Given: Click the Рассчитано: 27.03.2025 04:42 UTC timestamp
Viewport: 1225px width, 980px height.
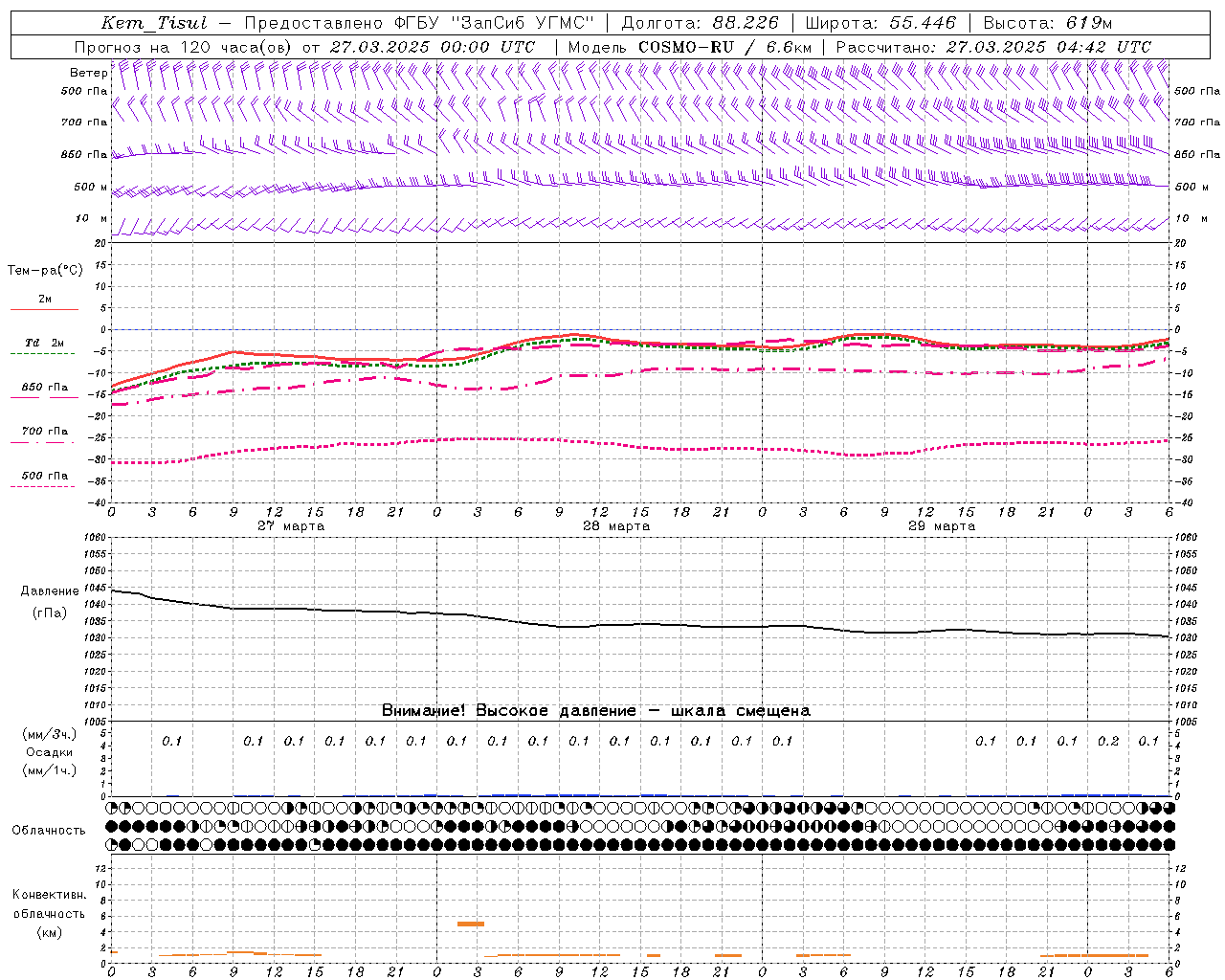Looking at the screenshot, I should click(993, 47).
